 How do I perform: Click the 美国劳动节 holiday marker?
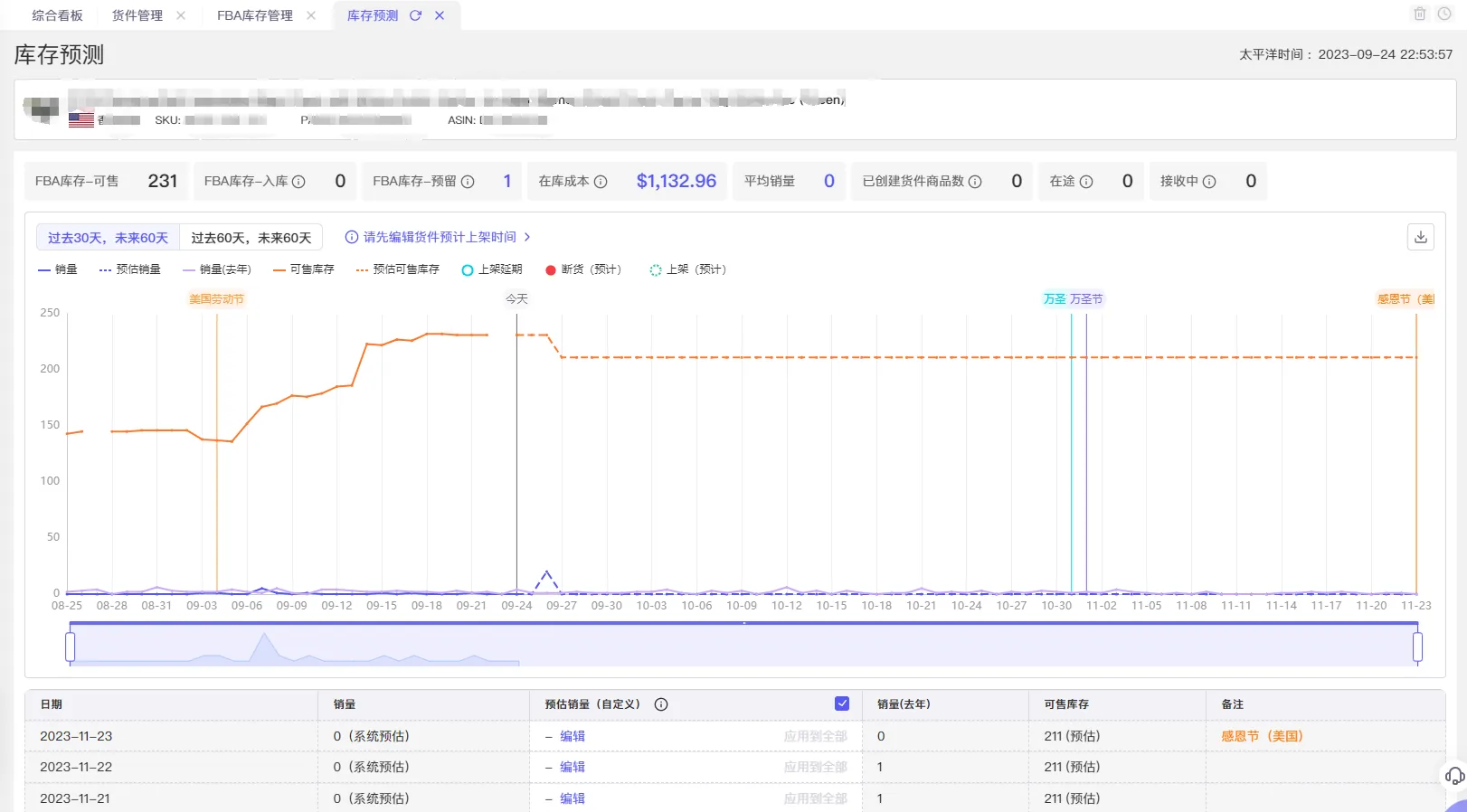click(216, 299)
